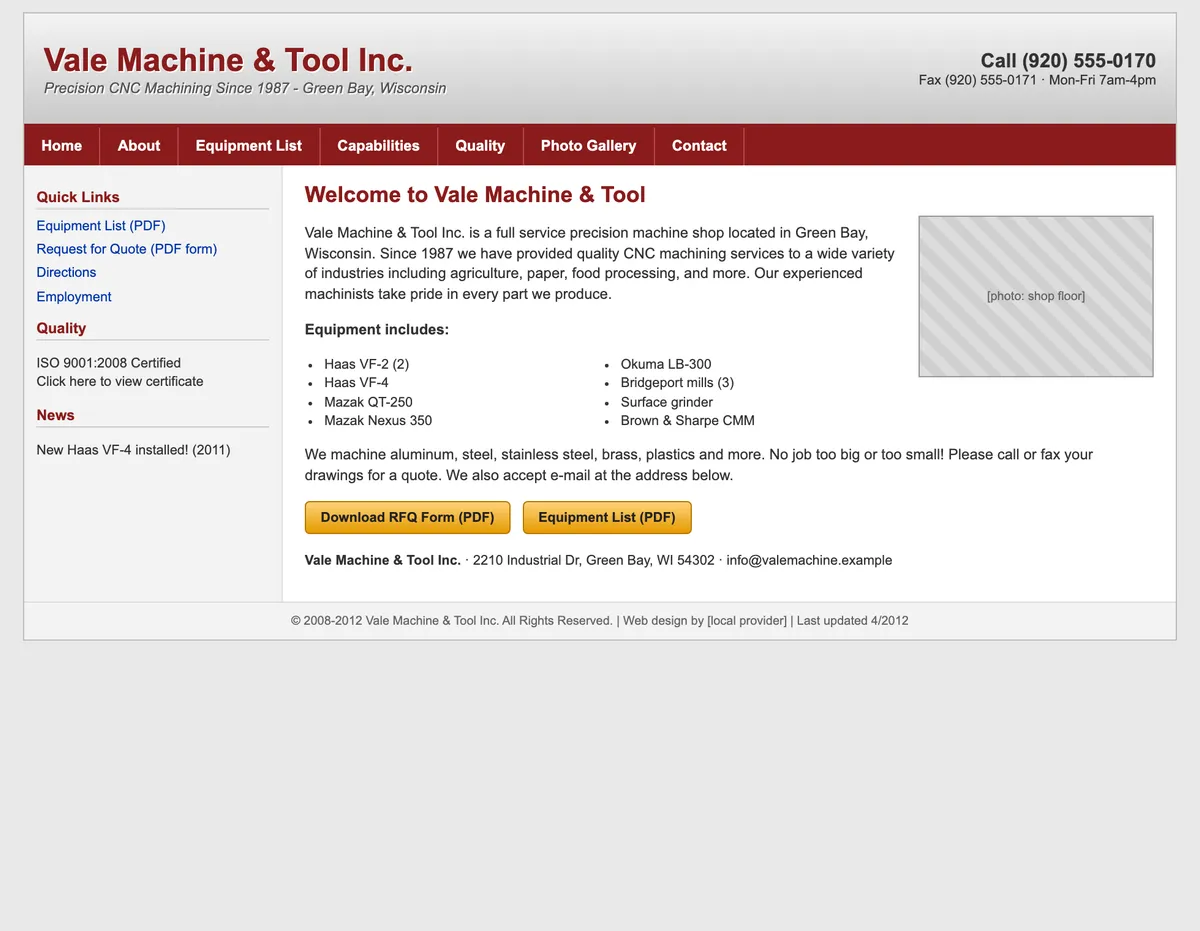This screenshot has width=1200, height=931.
Task: Select the Capabilities menu item
Action: 378,146
